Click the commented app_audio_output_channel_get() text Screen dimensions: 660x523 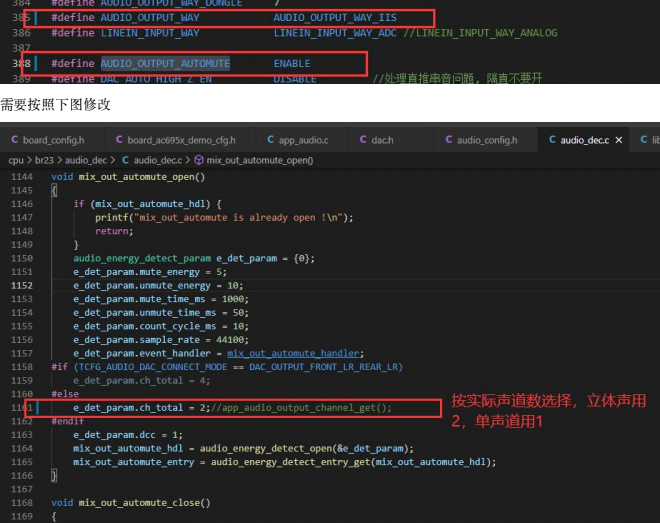pos(301,408)
